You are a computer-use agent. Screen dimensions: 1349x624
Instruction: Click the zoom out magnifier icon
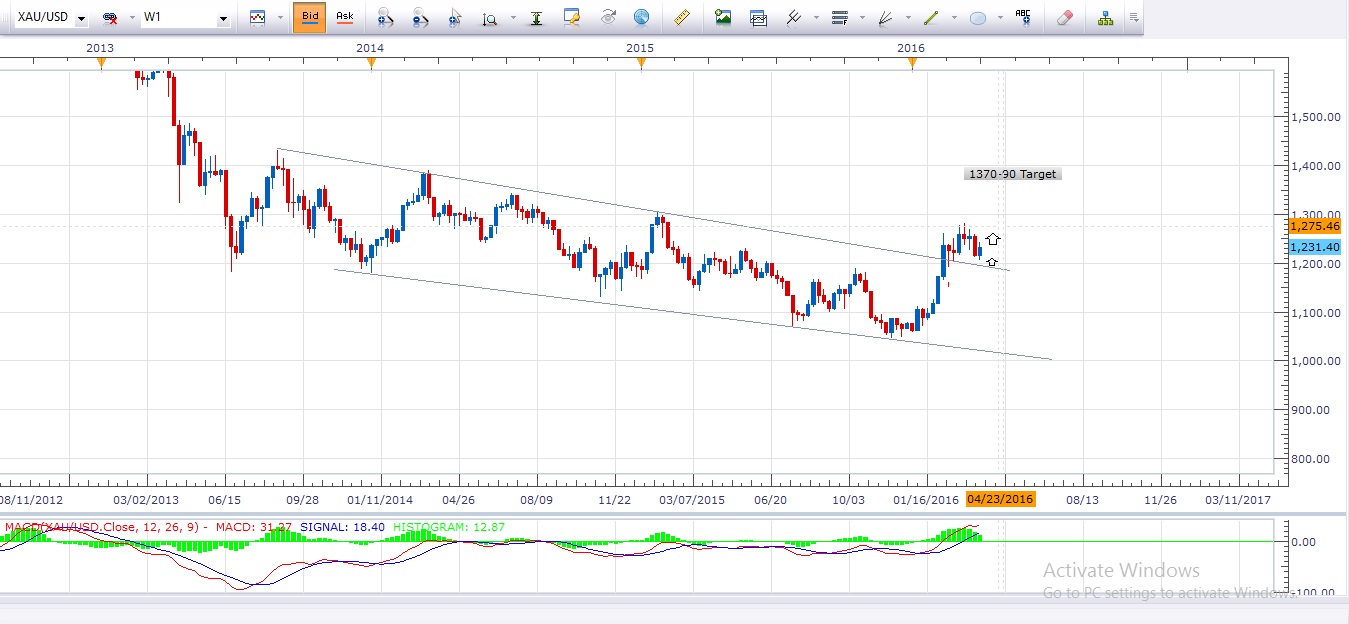pyautogui.click(x=420, y=18)
